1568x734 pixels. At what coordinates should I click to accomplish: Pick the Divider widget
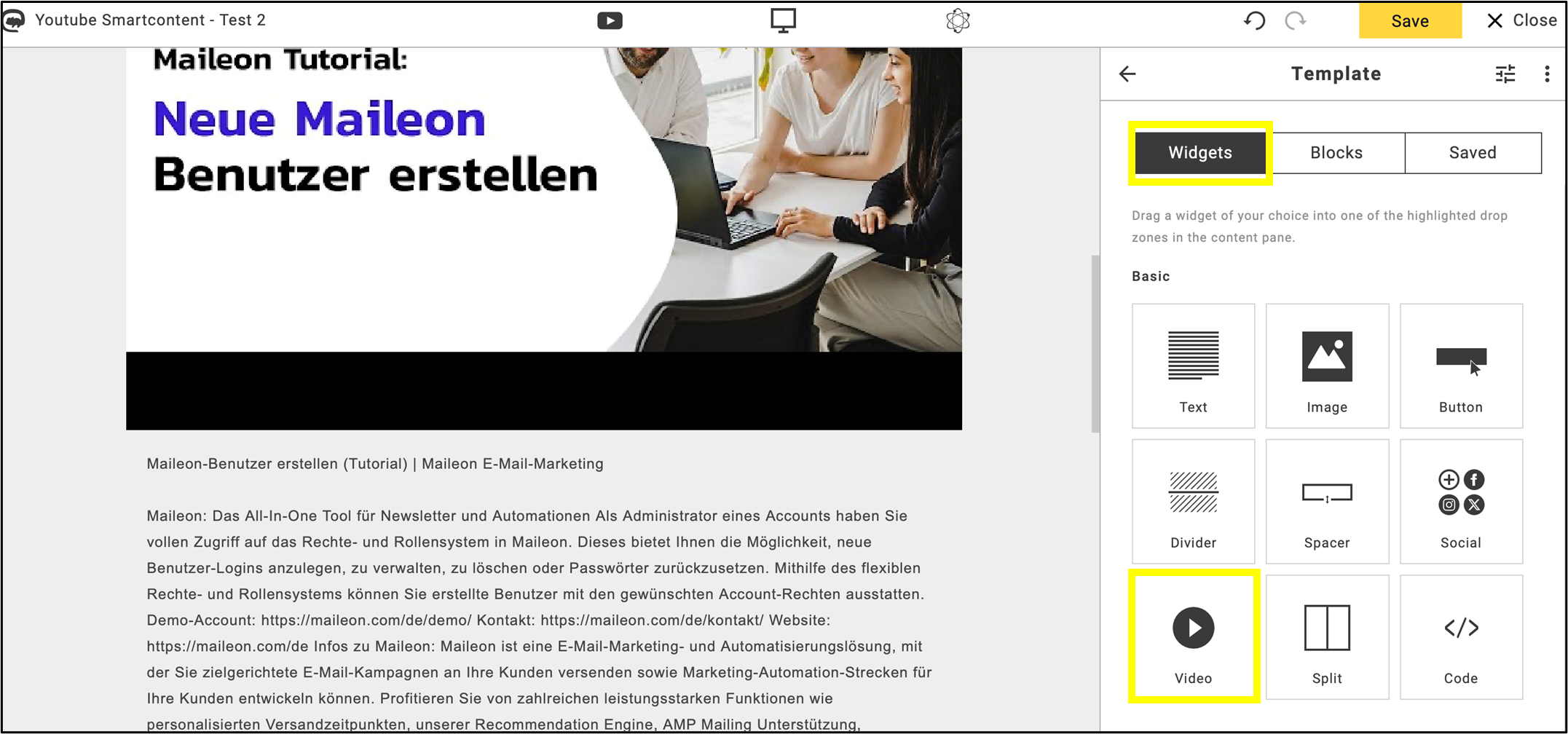click(x=1193, y=501)
